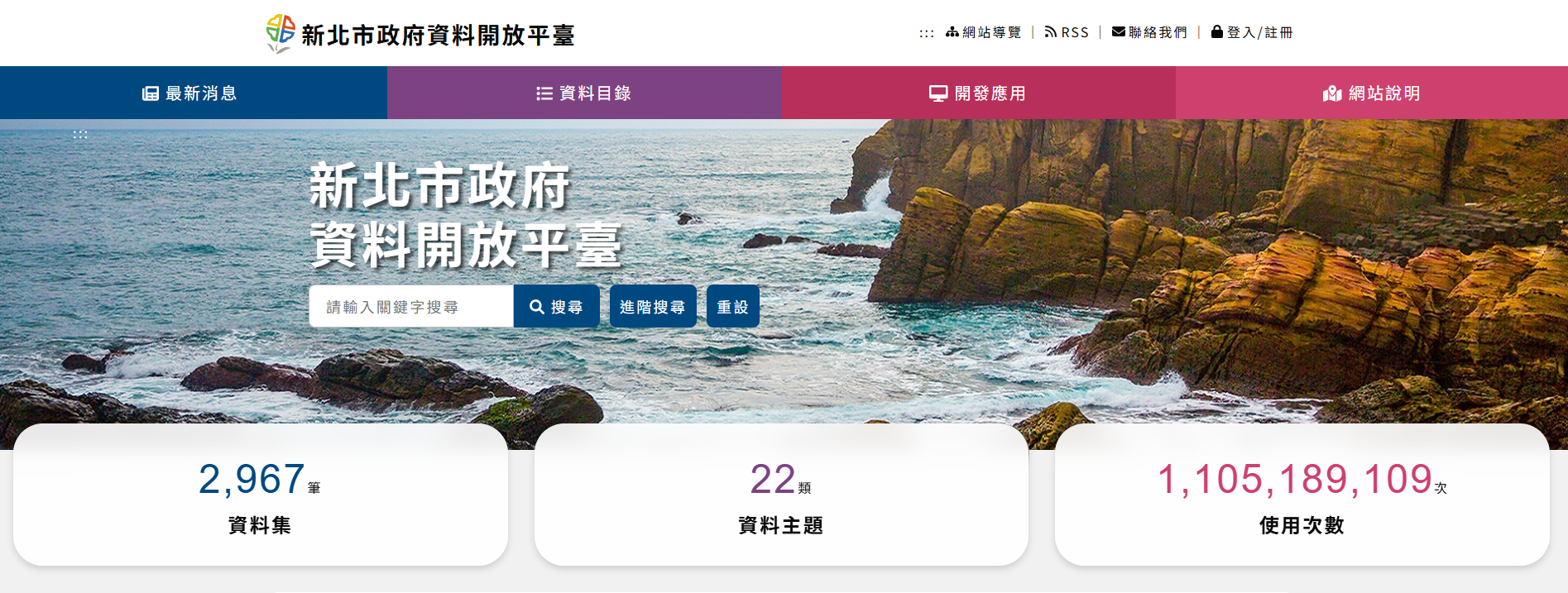Click the envelope icon for 聯絡我們
This screenshot has width=1568, height=593.
(x=1119, y=32)
